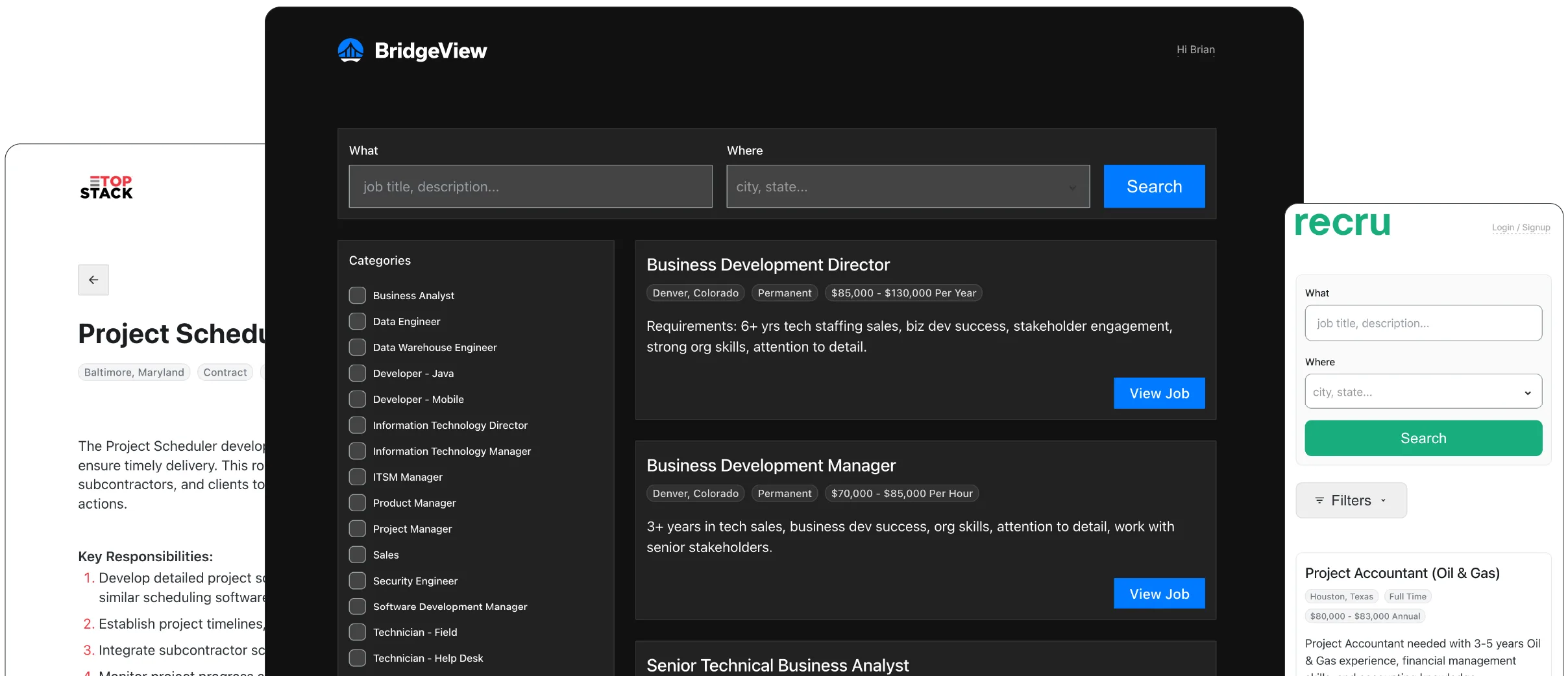Click the green recru Search button
1568x676 pixels.
point(1423,439)
